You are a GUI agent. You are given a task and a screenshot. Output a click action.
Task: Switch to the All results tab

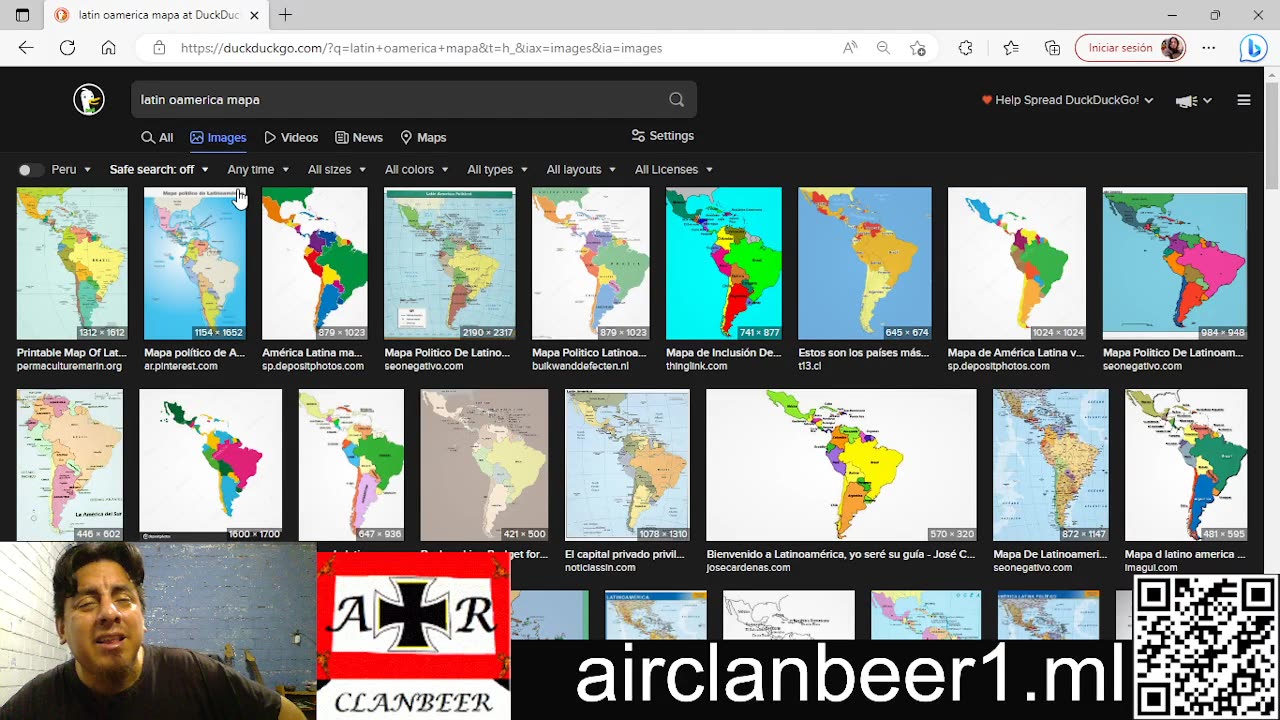[x=157, y=138]
